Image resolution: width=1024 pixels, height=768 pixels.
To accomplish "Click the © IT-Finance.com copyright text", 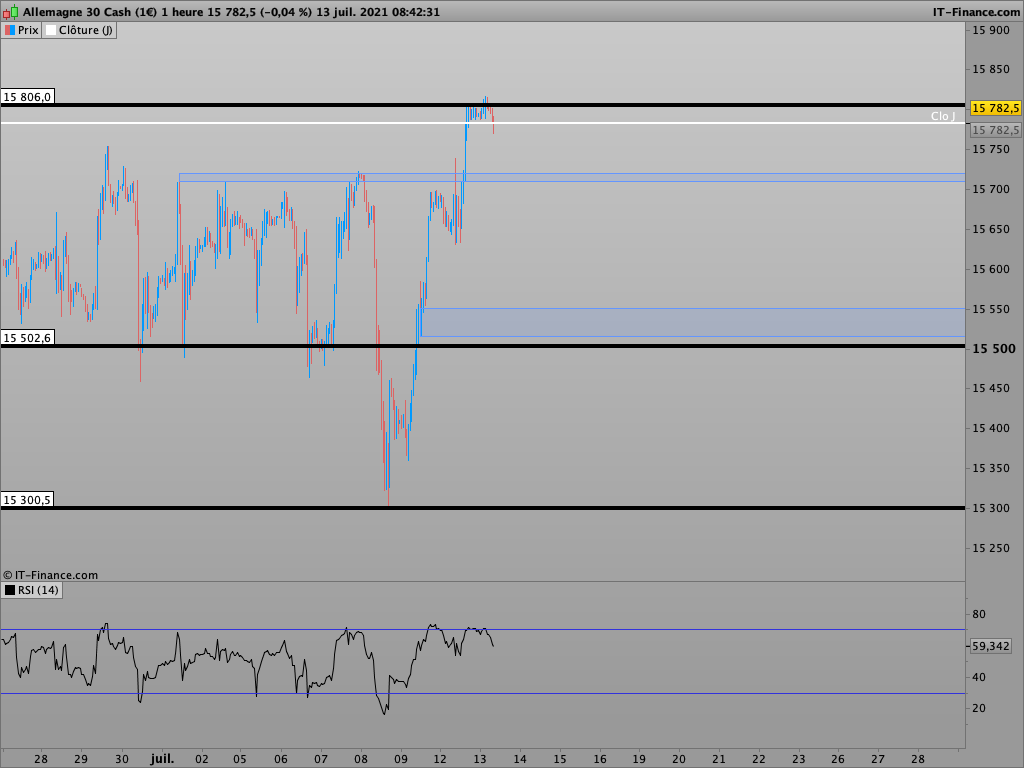I will [x=50, y=575].
